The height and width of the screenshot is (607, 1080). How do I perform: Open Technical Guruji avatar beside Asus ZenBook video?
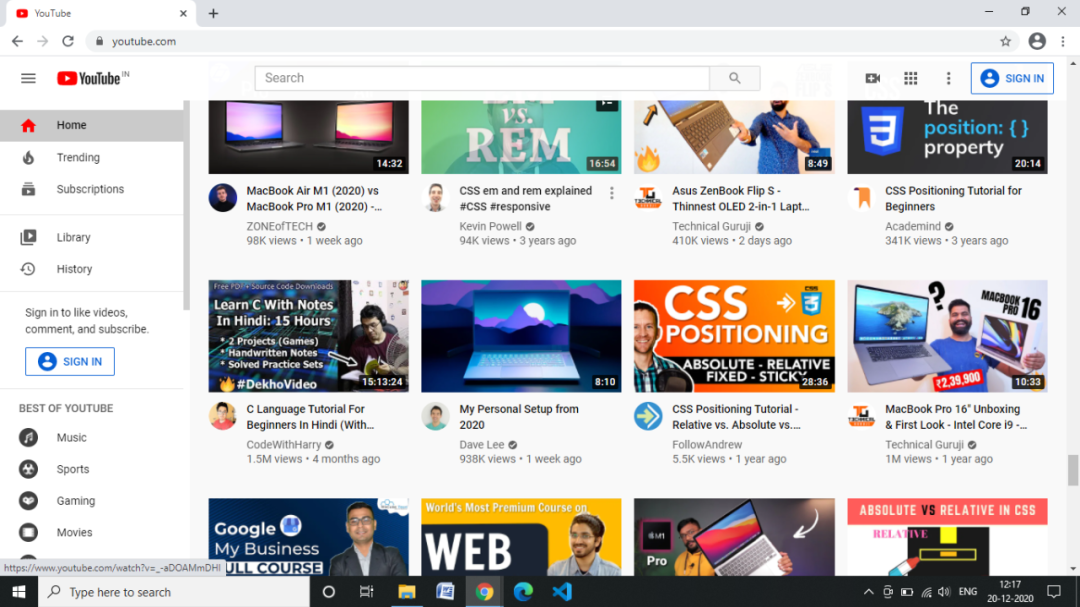point(648,198)
